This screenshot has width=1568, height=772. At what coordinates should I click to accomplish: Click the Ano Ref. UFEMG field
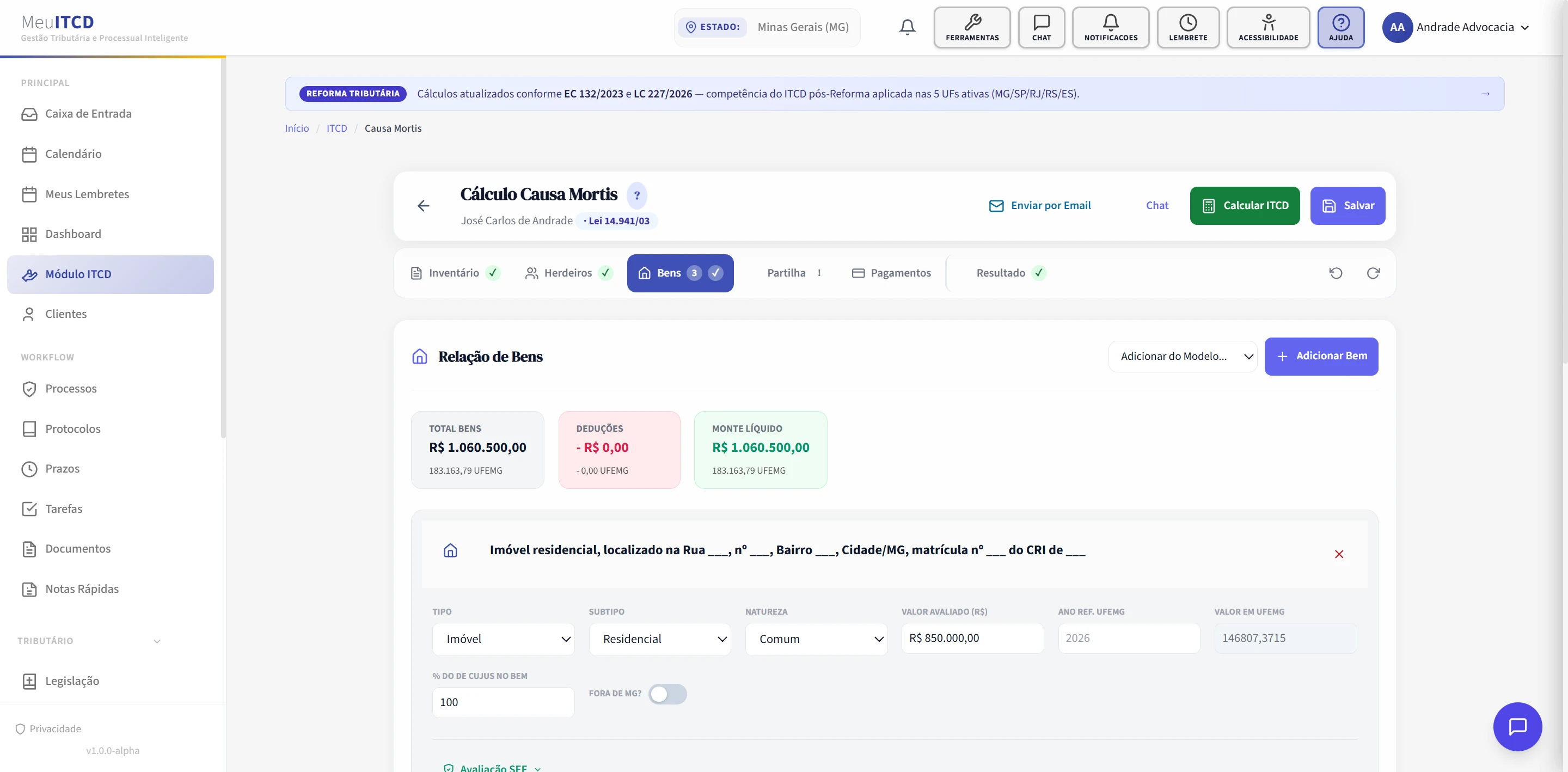point(1129,638)
